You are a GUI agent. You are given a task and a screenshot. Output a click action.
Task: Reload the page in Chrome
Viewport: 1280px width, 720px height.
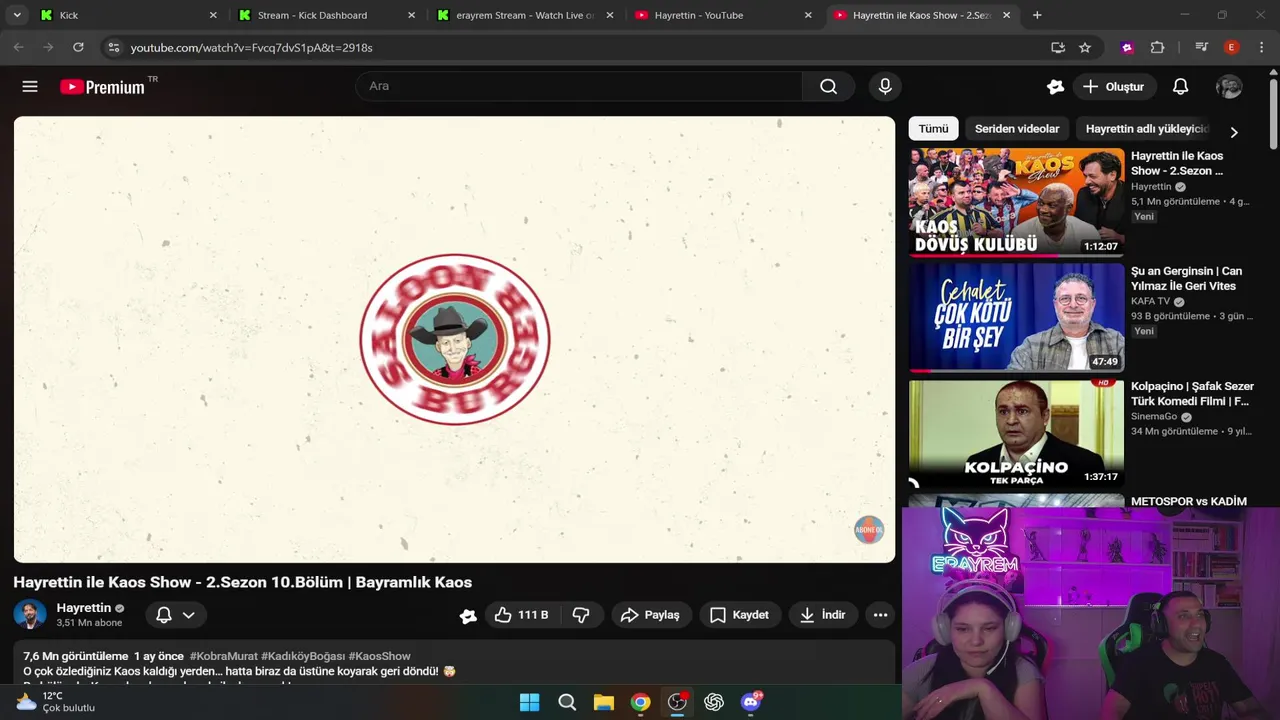click(78, 47)
